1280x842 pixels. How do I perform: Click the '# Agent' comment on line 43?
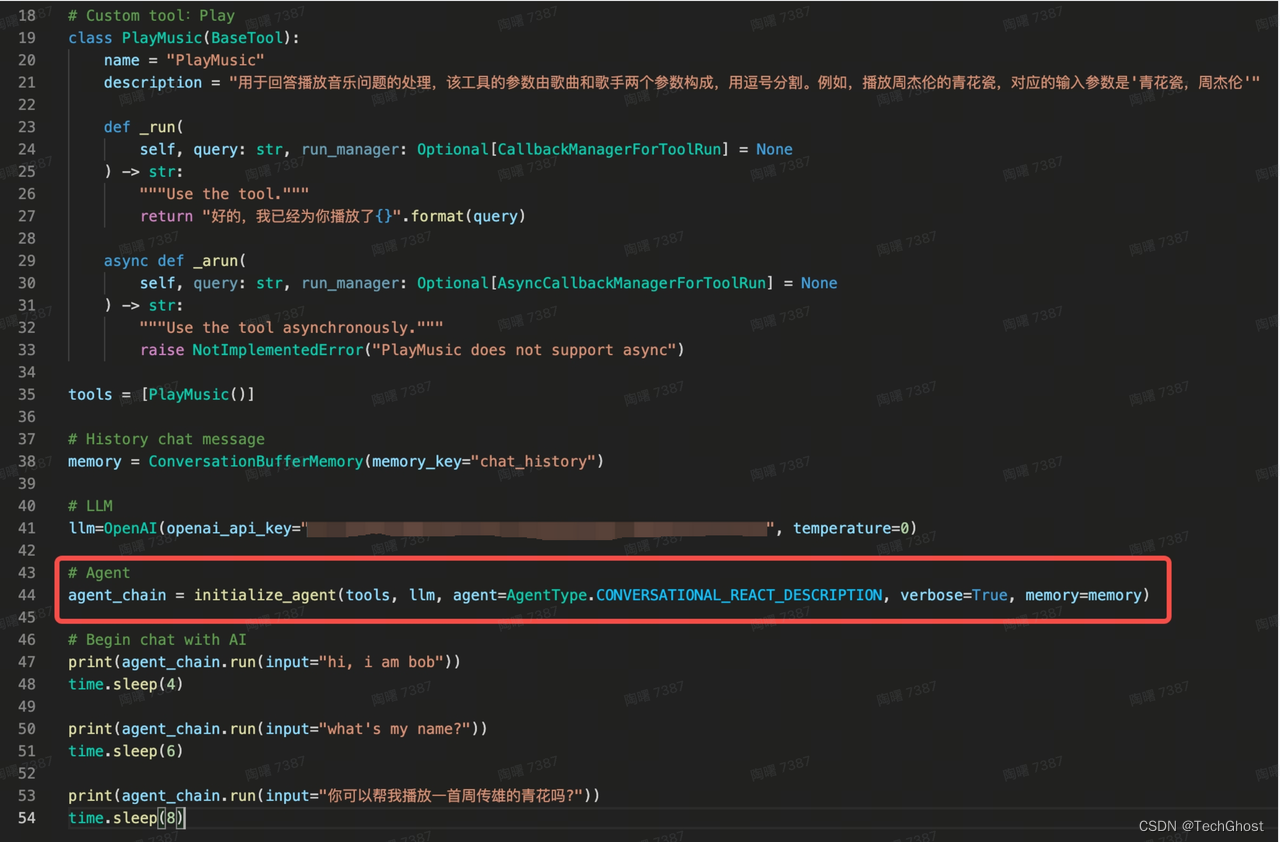point(99,573)
